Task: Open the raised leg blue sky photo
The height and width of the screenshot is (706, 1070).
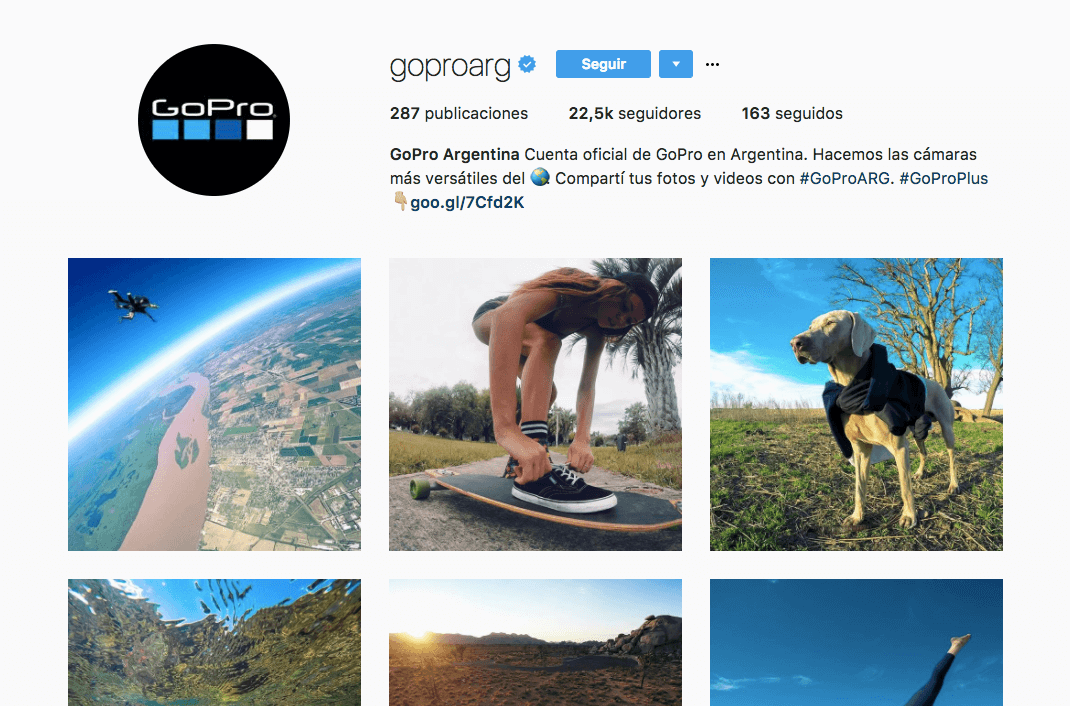Action: [x=856, y=643]
